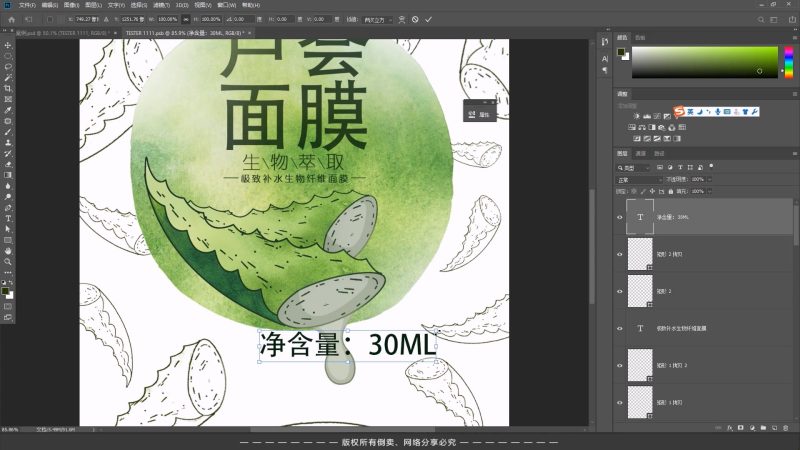The height and width of the screenshot is (450, 800).
Task: Click the foreground color swatch in toolbar
Action: (x=6, y=290)
